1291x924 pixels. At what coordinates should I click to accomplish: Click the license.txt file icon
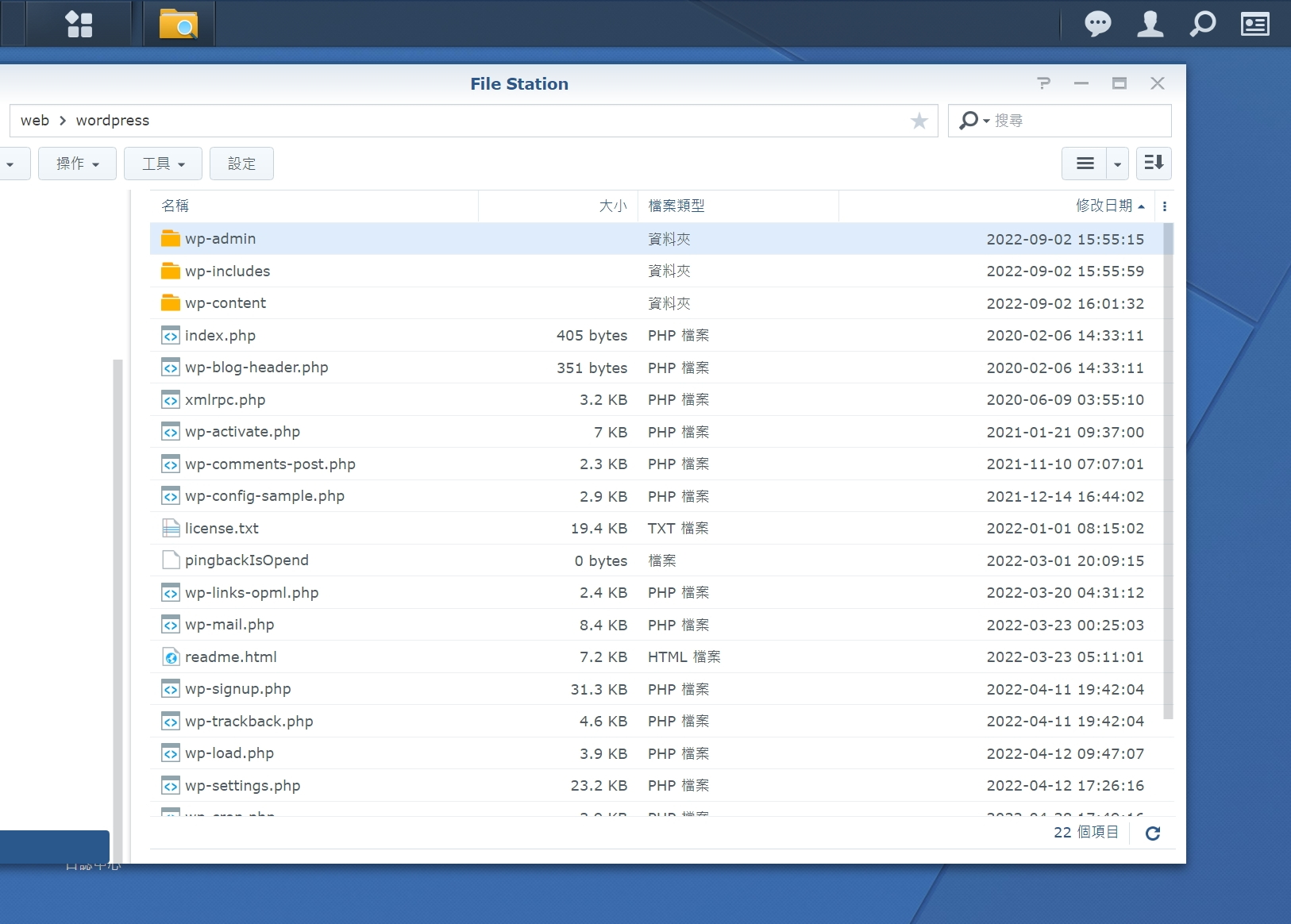click(x=171, y=528)
